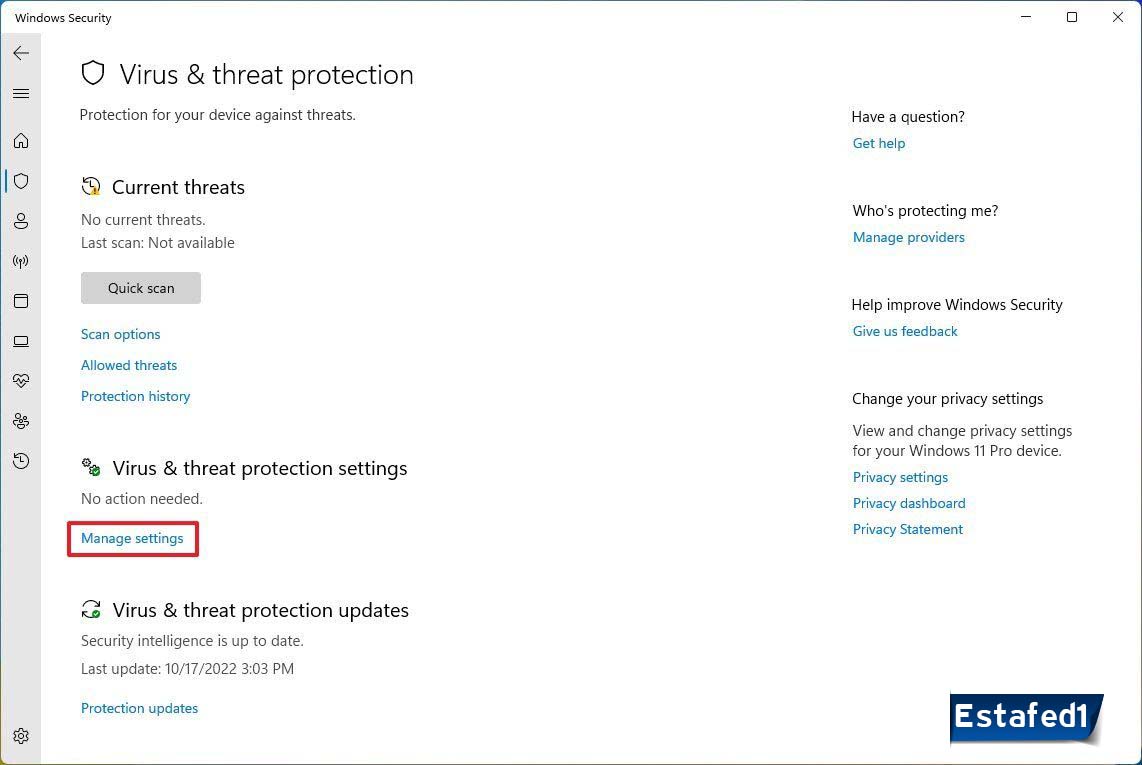The height and width of the screenshot is (765, 1142).
Task: Start a Quick scan
Action: tap(141, 288)
